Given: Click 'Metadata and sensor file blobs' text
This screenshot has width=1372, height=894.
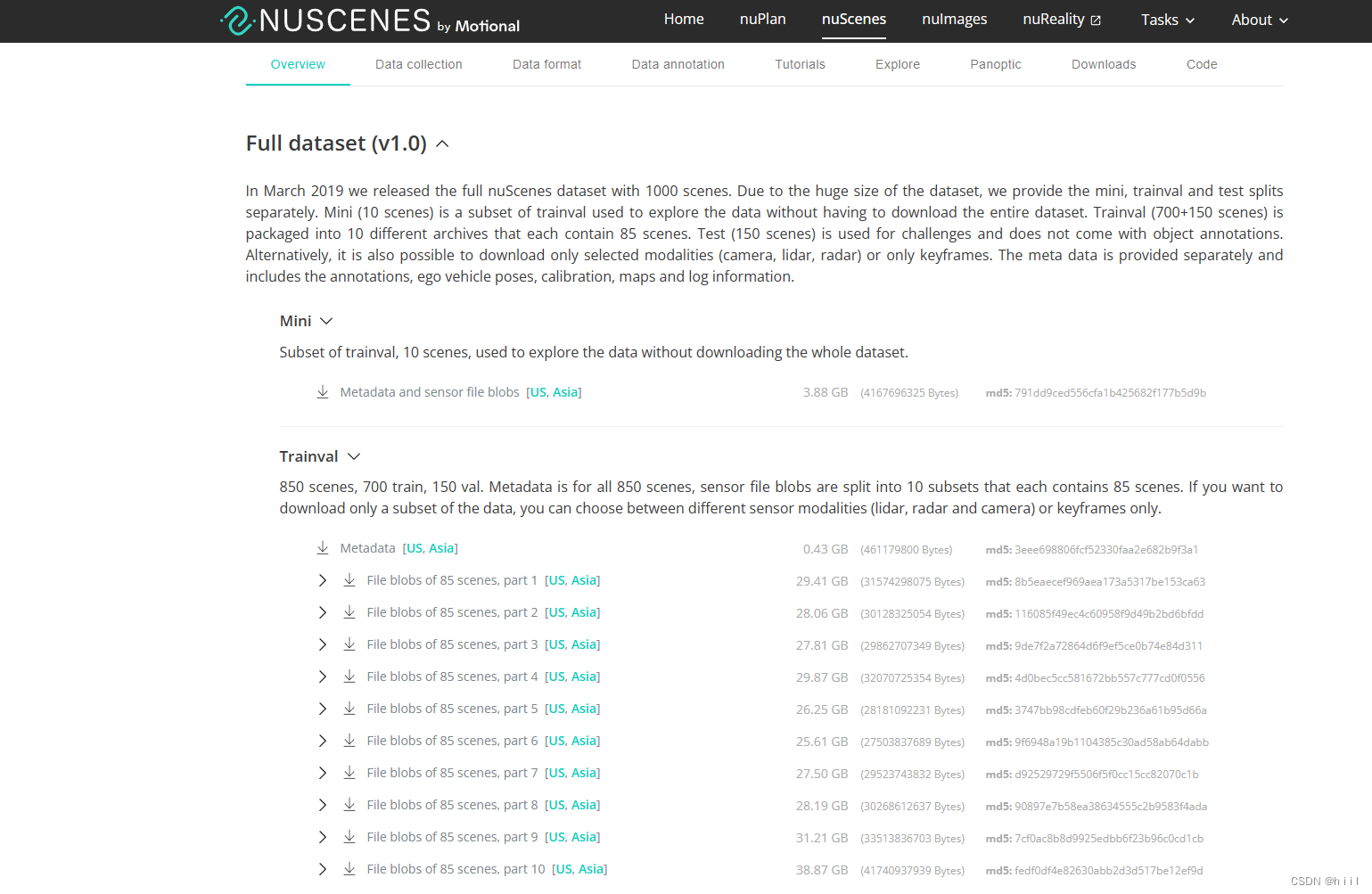Looking at the screenshot, I should [430, 392].
